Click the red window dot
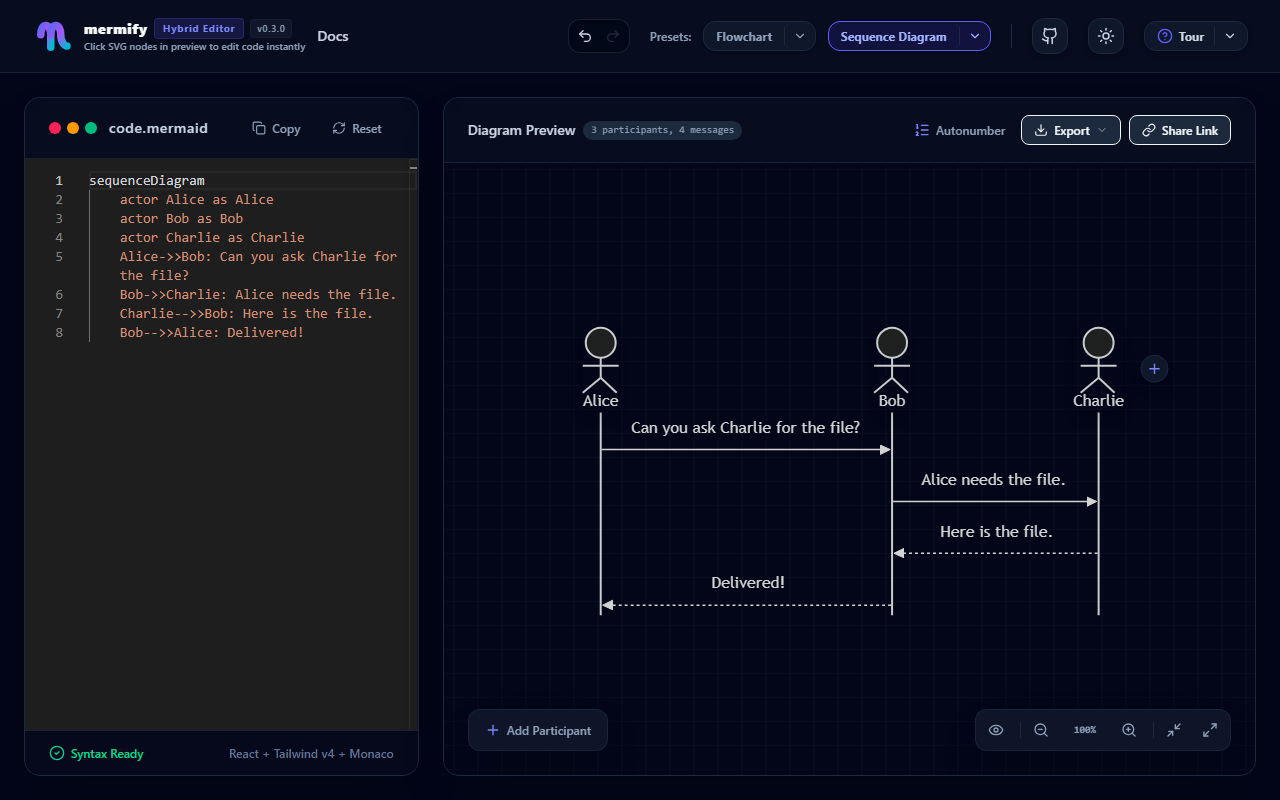 click(55, 128)
